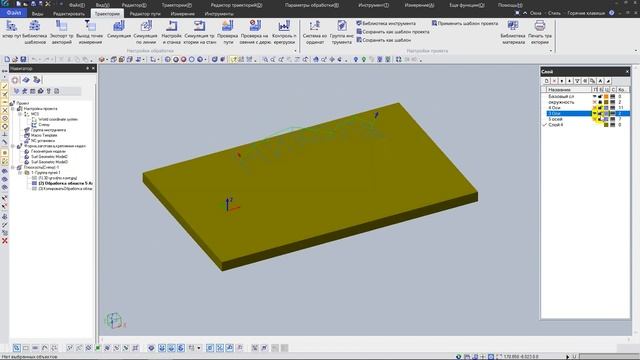
Task: Set Слой 4 as current via checkmark
Action: (x=544, y=125)
